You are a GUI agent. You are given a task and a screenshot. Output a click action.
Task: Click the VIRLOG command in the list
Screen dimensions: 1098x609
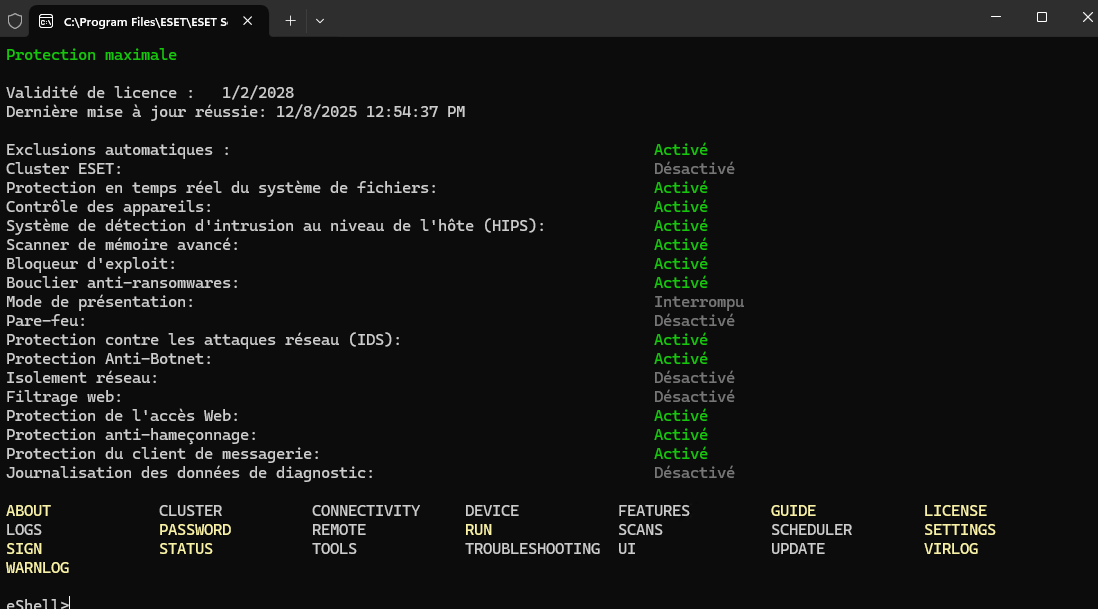pyautogui.click(x=950, y=549)
